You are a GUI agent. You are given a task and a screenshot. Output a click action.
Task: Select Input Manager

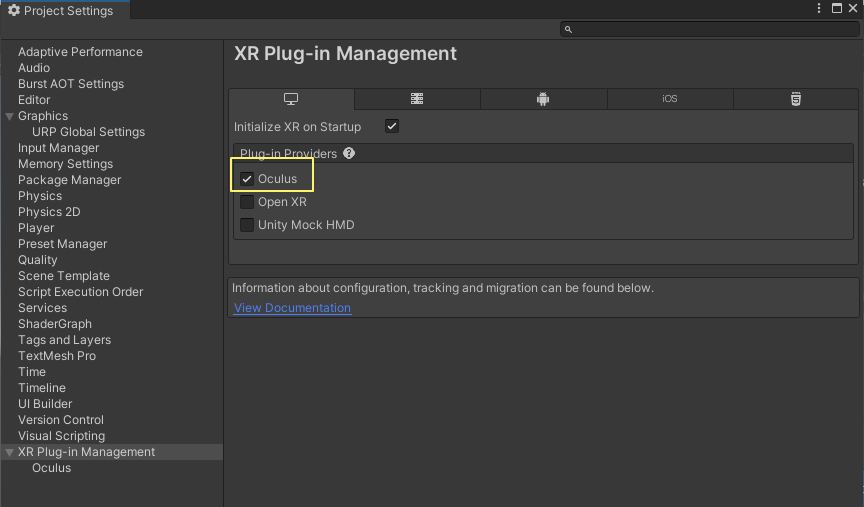58,148
